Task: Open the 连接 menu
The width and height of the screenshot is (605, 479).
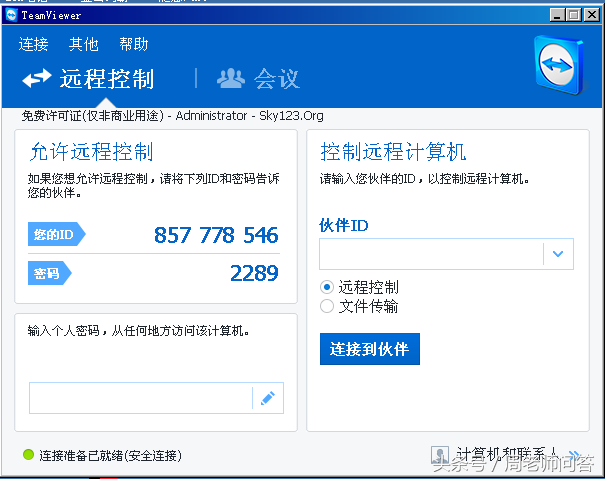Action: [33, 44]
